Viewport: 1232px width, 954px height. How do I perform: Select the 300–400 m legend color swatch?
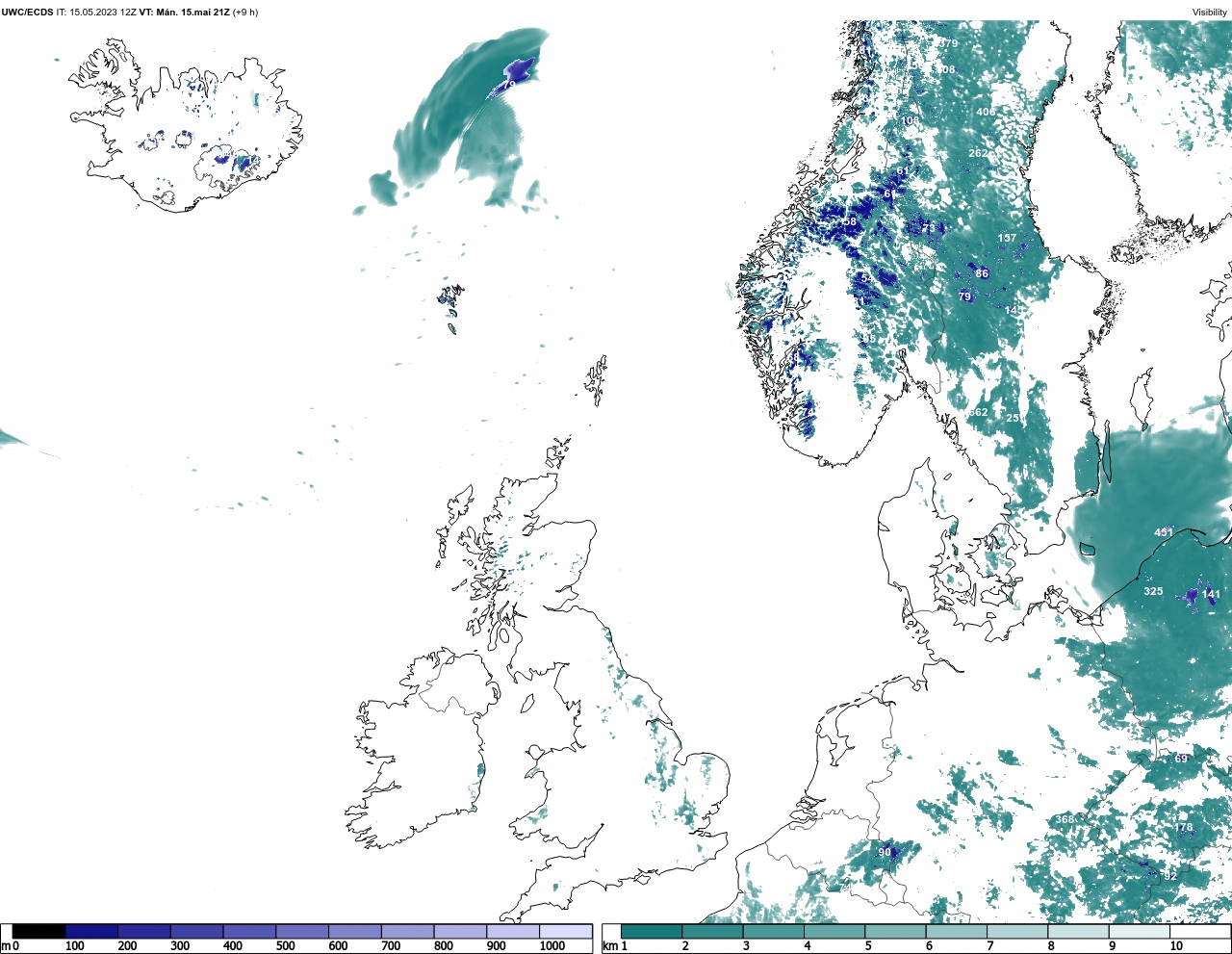coord(196,932)
